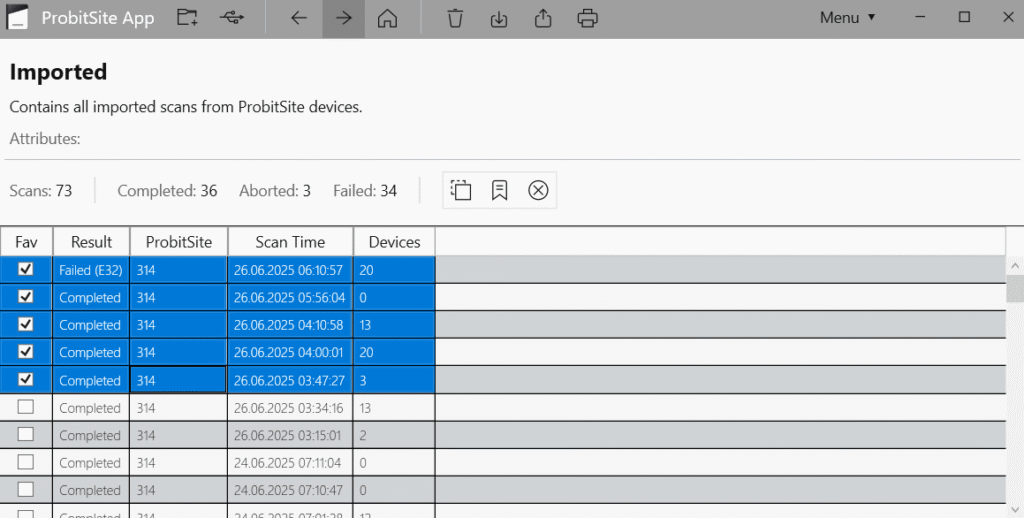
Task: Click the 'Imported' heading
Action: (58, 71)
